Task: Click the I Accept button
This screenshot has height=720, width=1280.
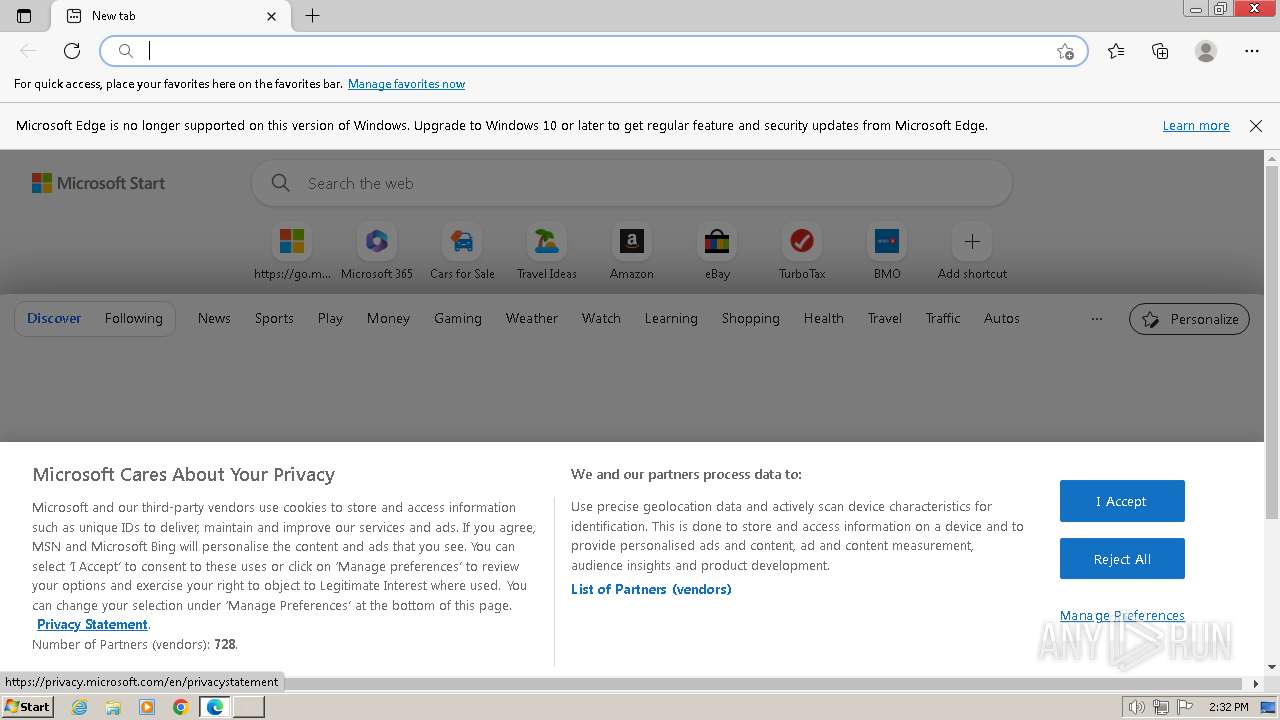Action: (x=1122, y=501)
